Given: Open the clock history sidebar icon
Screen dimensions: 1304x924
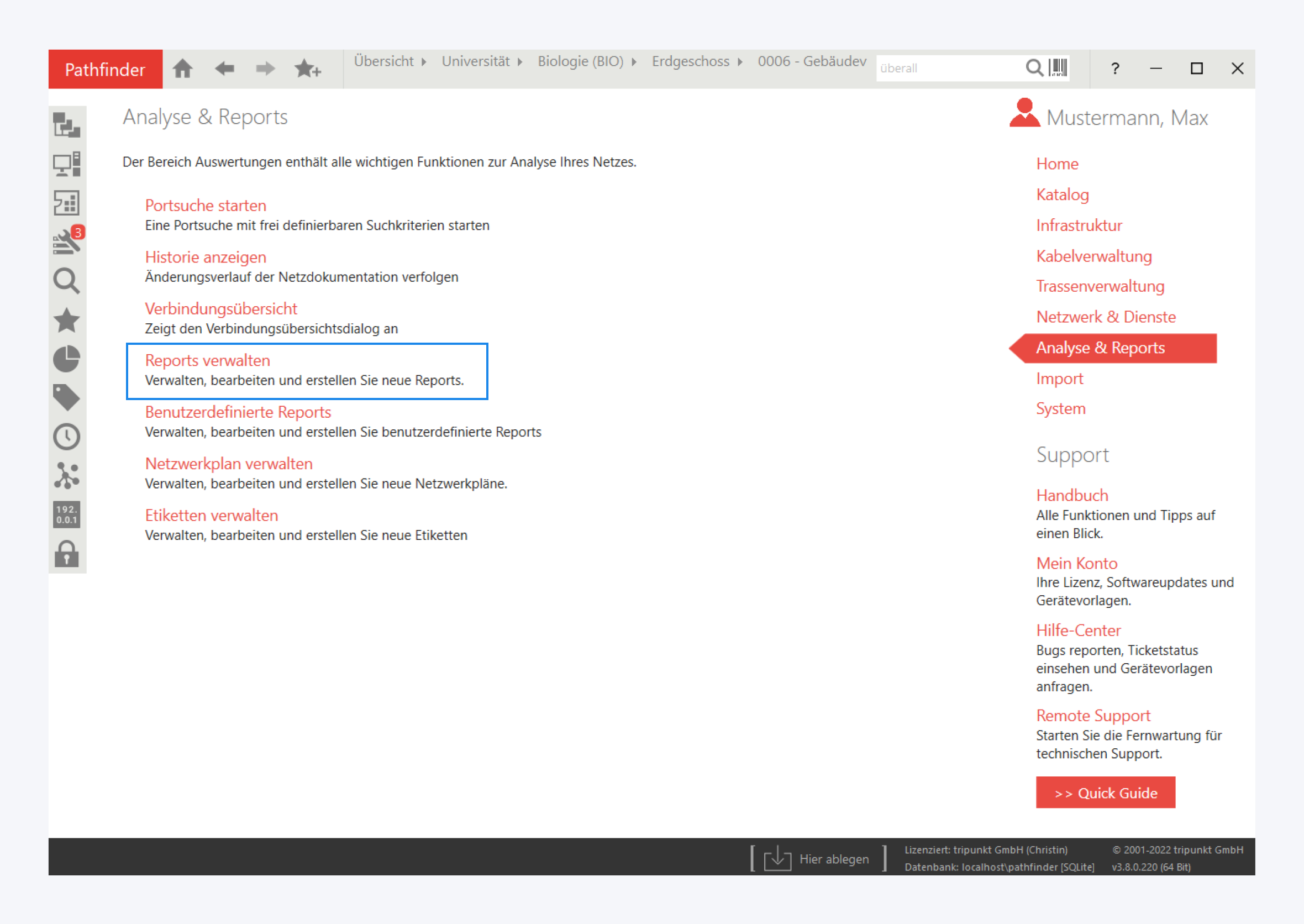Looking at the screenshot, I should pyautogui.click(x=66, y=437).
